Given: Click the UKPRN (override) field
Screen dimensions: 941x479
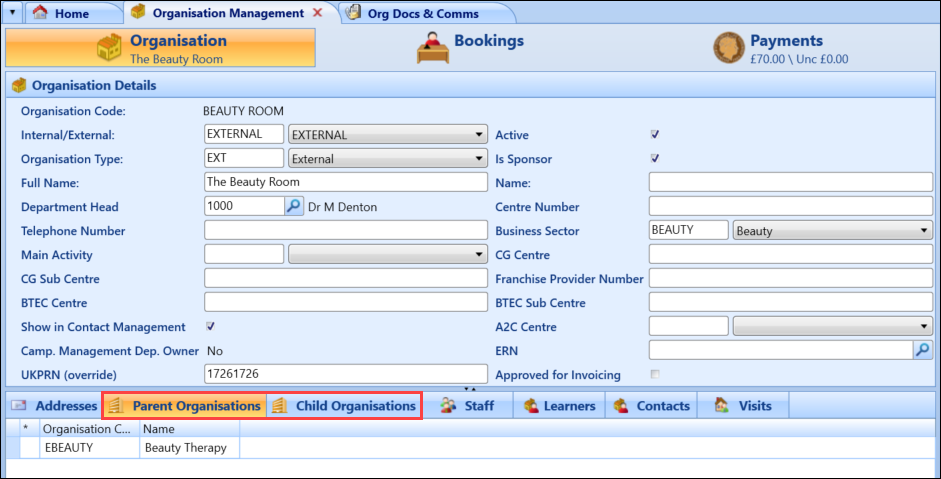Looking at the screenshot, I should pyautogui.click(x=346, y=374).
